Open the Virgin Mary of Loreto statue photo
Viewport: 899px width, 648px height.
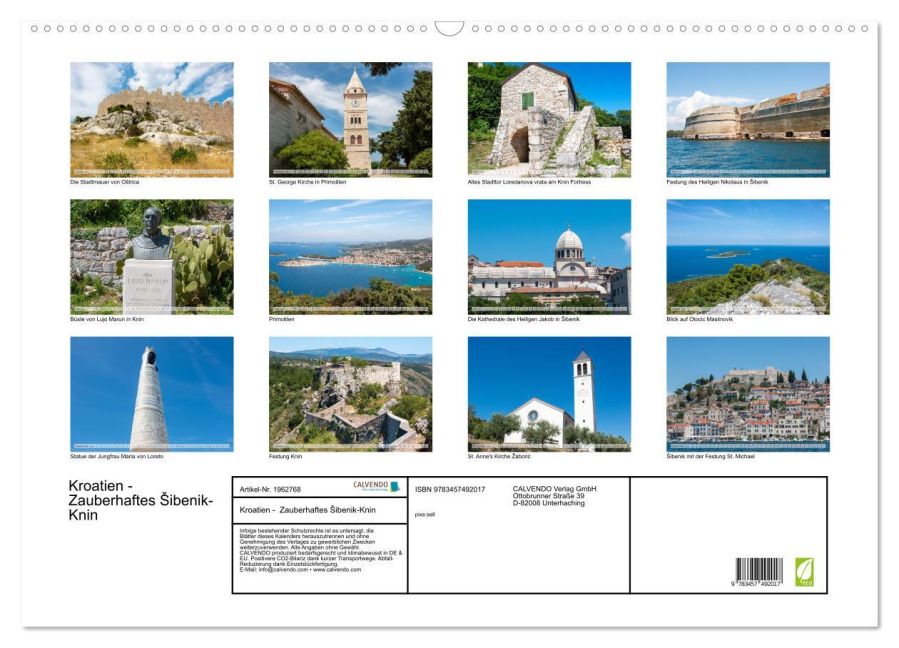coord(152,394)
